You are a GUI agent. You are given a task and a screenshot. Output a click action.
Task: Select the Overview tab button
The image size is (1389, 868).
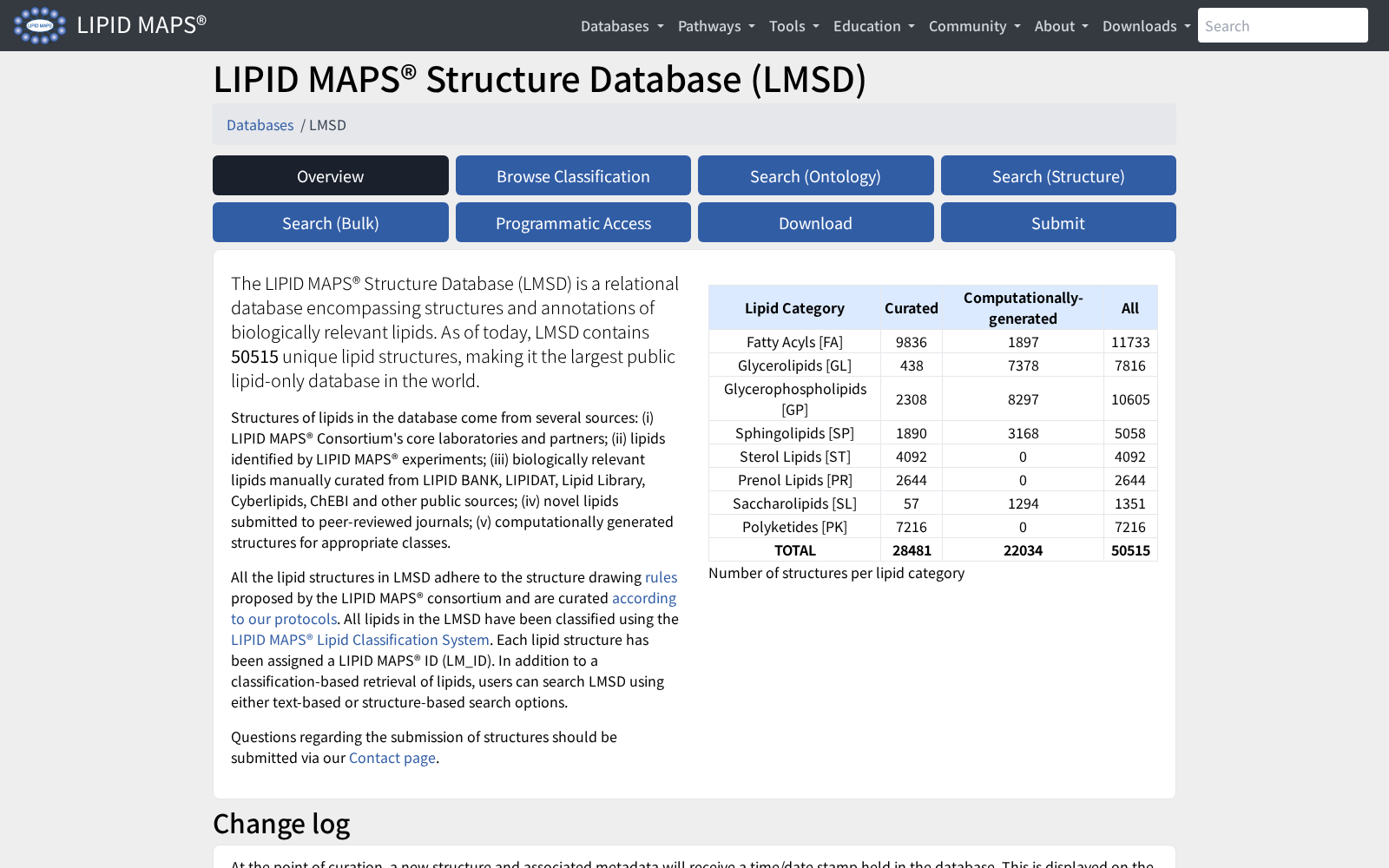(x=331, y=175)
